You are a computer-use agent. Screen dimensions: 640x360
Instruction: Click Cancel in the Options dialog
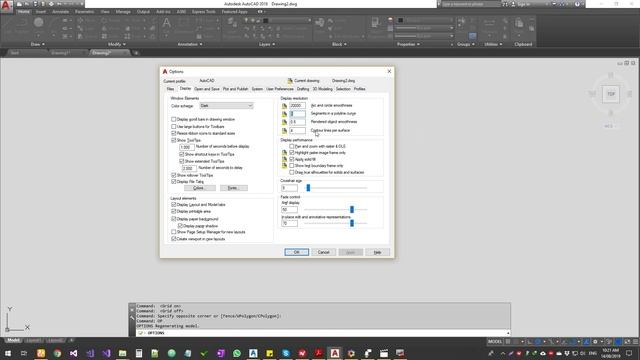[324, 252]
